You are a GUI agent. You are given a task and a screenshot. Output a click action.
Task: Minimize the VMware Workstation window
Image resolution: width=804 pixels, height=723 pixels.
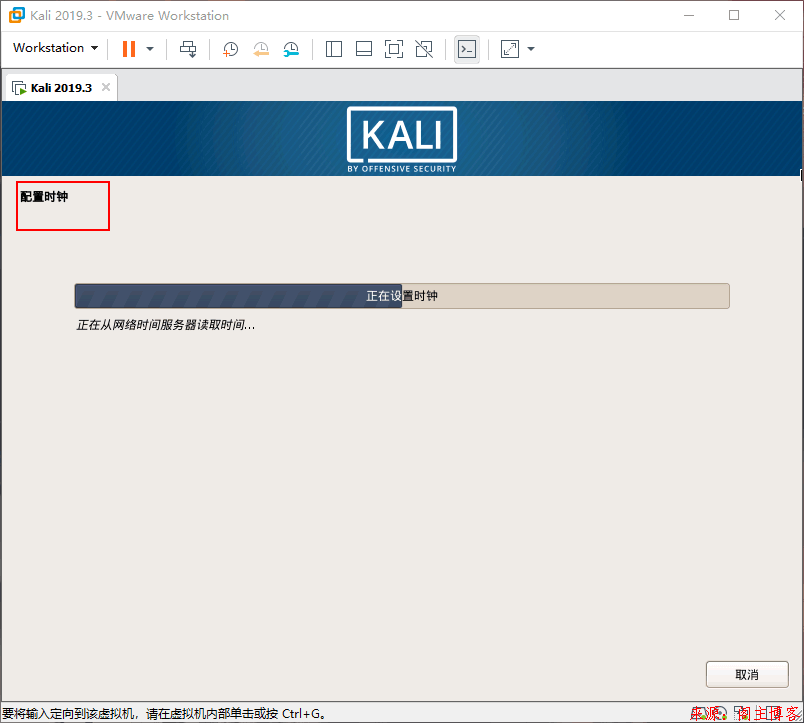click(689, 15)
